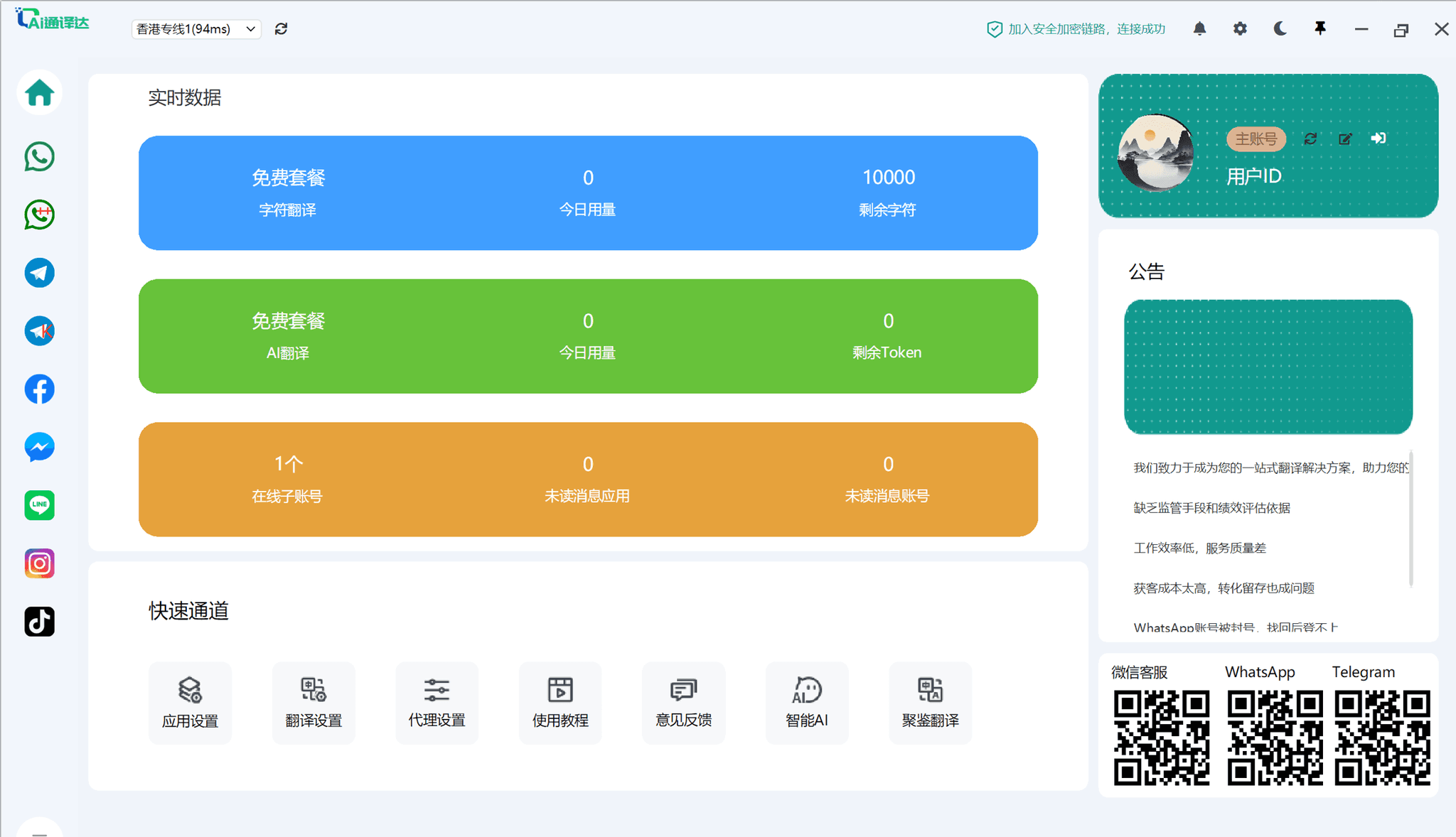The image size is (1456, 837).
Task: Toggle the pin window button
Action: coord(1320,28)
